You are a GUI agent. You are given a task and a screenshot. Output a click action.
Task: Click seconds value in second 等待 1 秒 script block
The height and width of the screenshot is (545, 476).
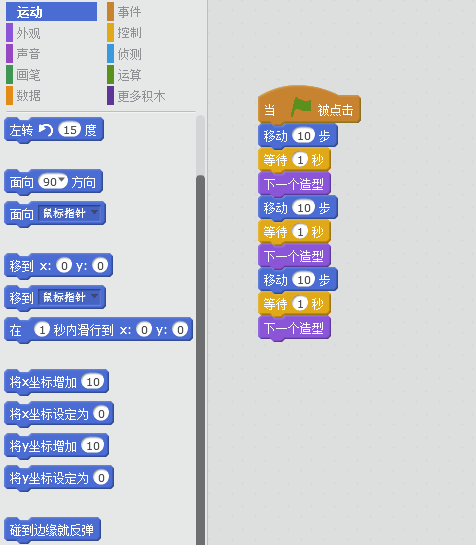click(300, 232)
